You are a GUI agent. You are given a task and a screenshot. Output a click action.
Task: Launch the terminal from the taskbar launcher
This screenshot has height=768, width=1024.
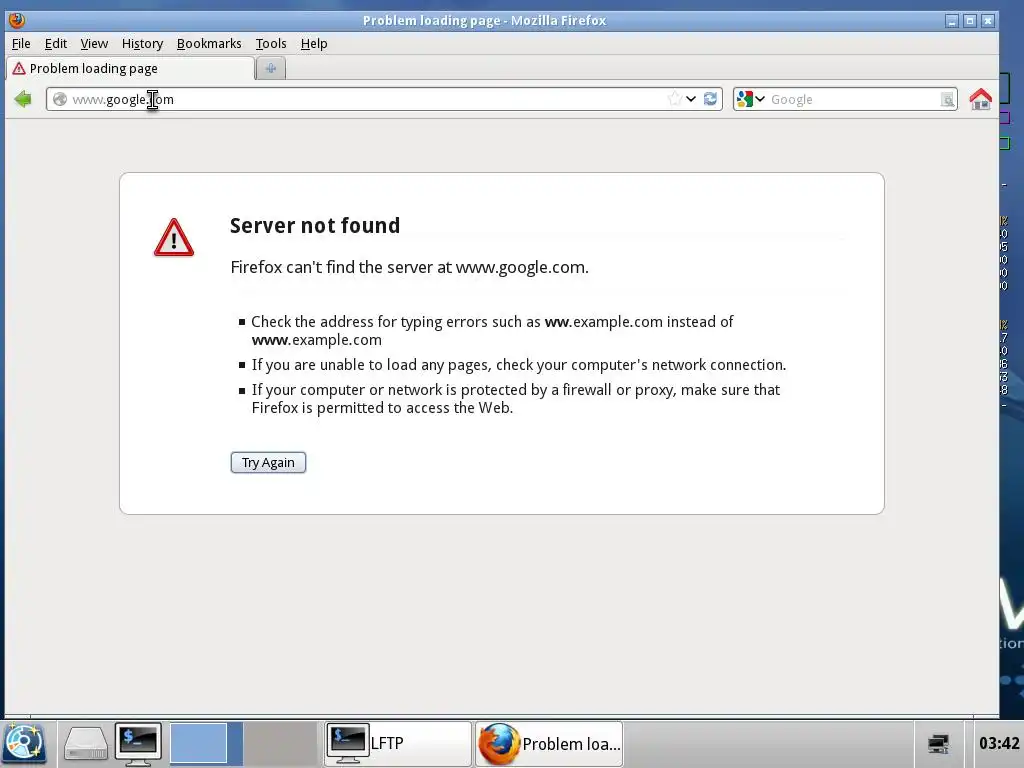[x=138, y=744]
